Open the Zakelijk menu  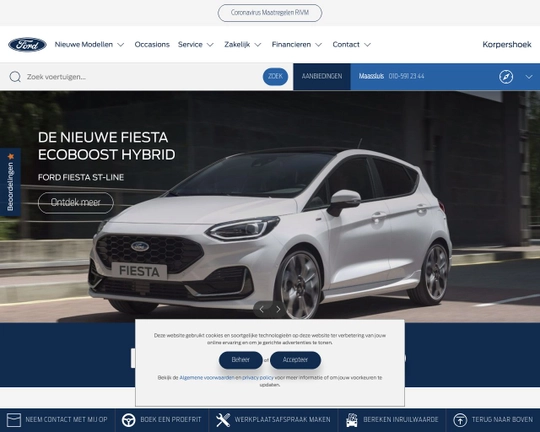(237, 44)
